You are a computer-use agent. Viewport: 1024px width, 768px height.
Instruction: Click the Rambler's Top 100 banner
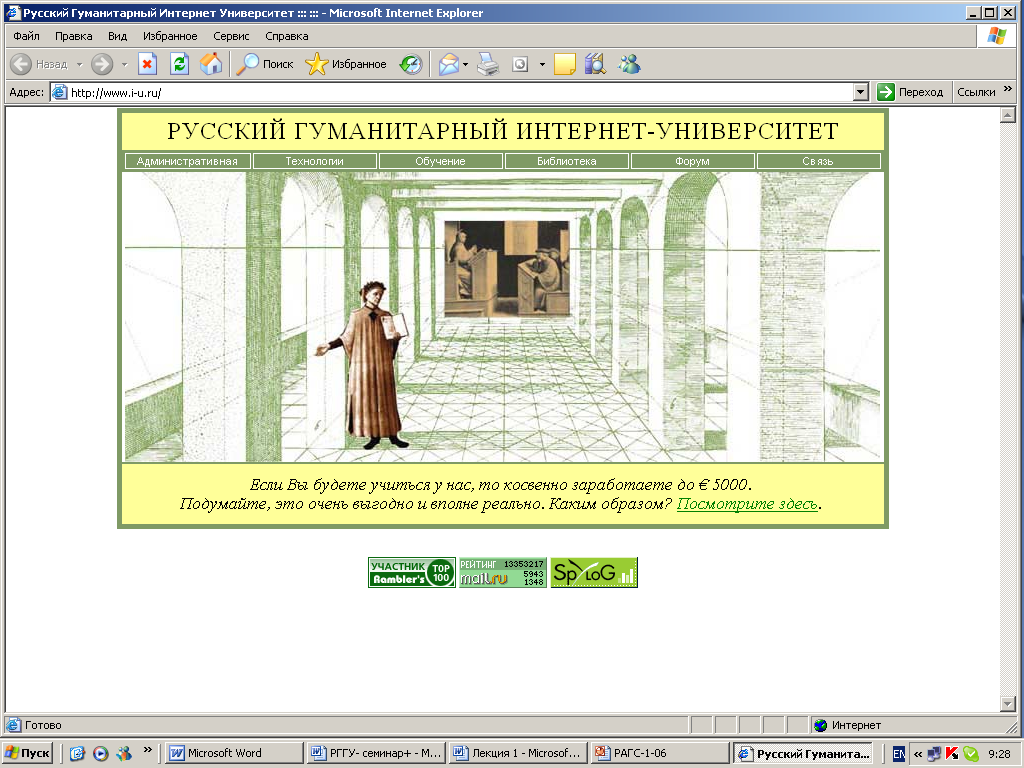(x=411, y=573)
